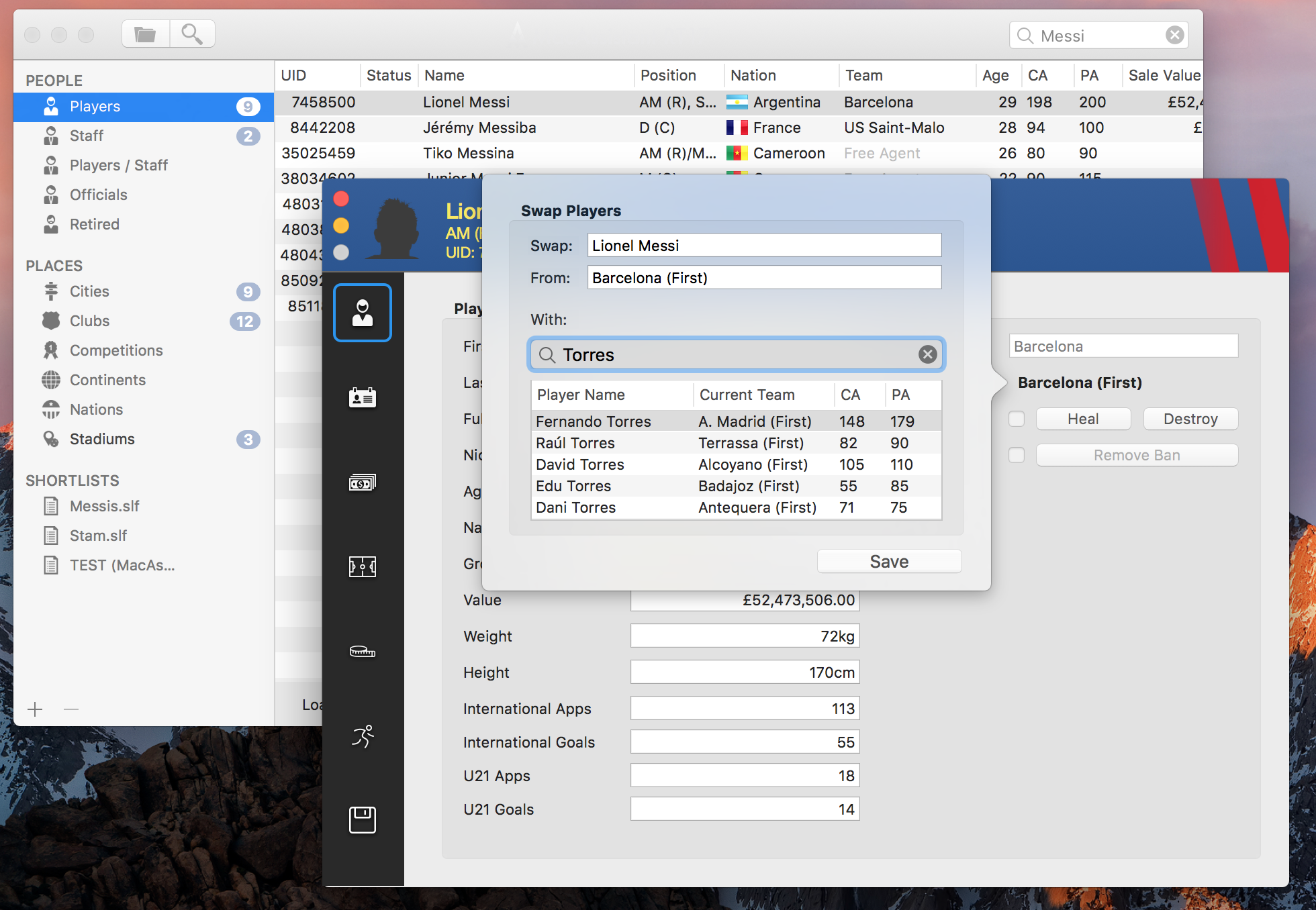Open the ID card contract tab icon
Viewport: 1316px width, 910px height.
coord(363,397)
